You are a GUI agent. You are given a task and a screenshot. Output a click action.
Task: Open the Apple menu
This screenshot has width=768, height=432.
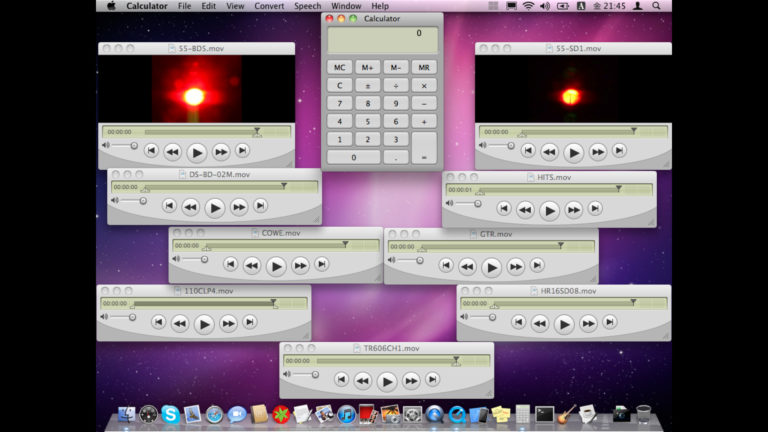click(x=111, y=6)
